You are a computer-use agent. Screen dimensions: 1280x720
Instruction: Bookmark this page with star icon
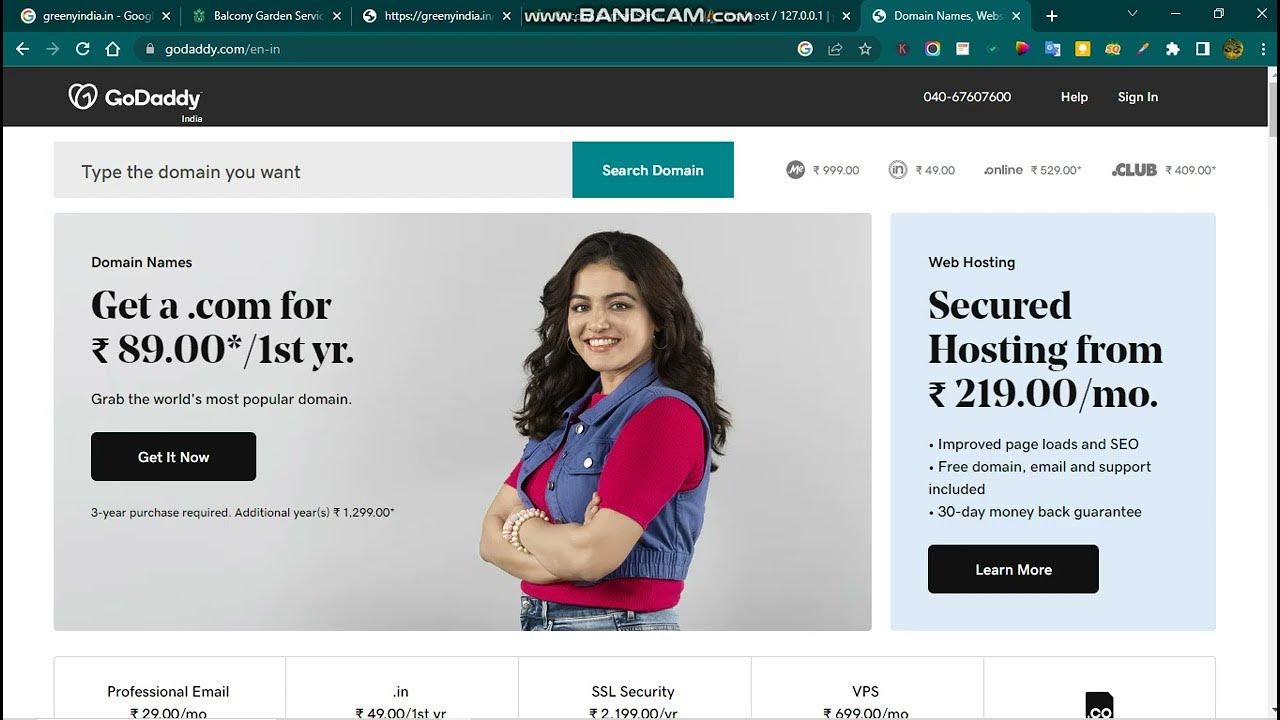point(865,49)
